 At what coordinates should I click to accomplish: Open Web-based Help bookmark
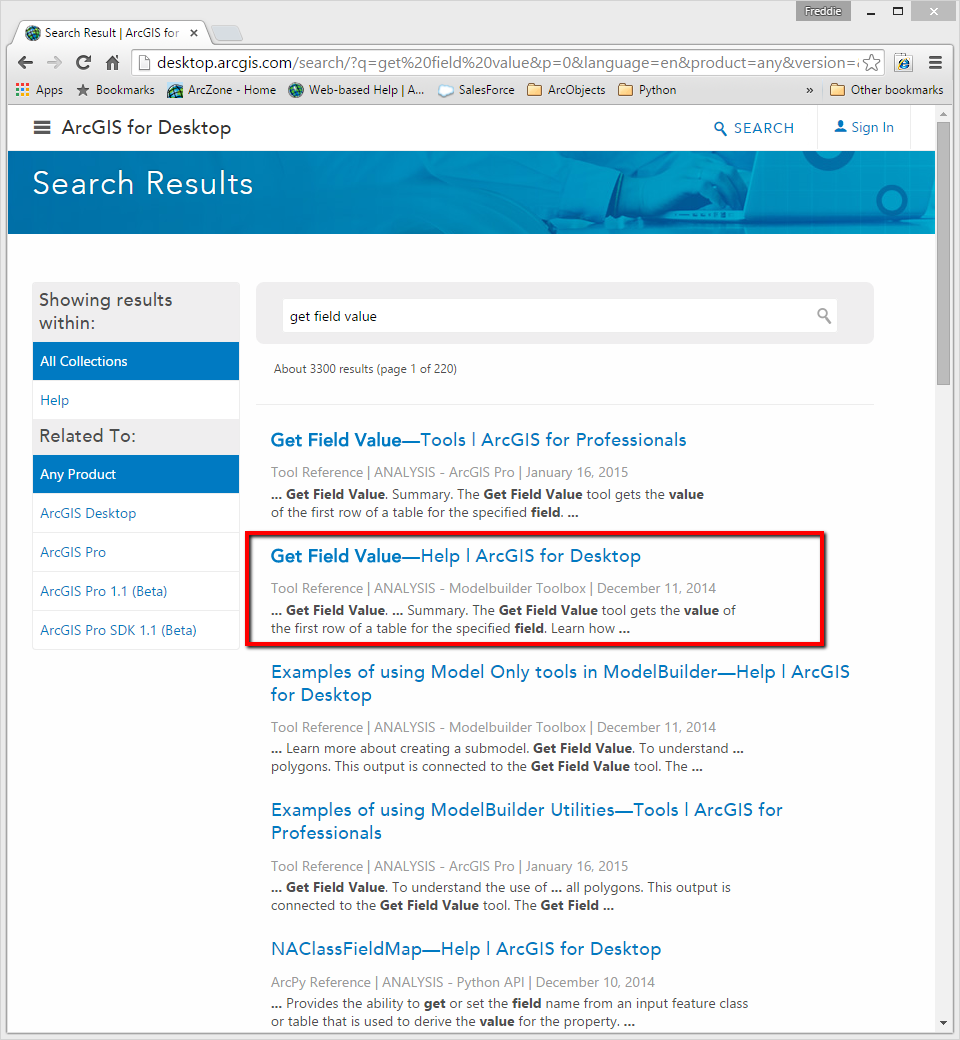coord(356,90)
